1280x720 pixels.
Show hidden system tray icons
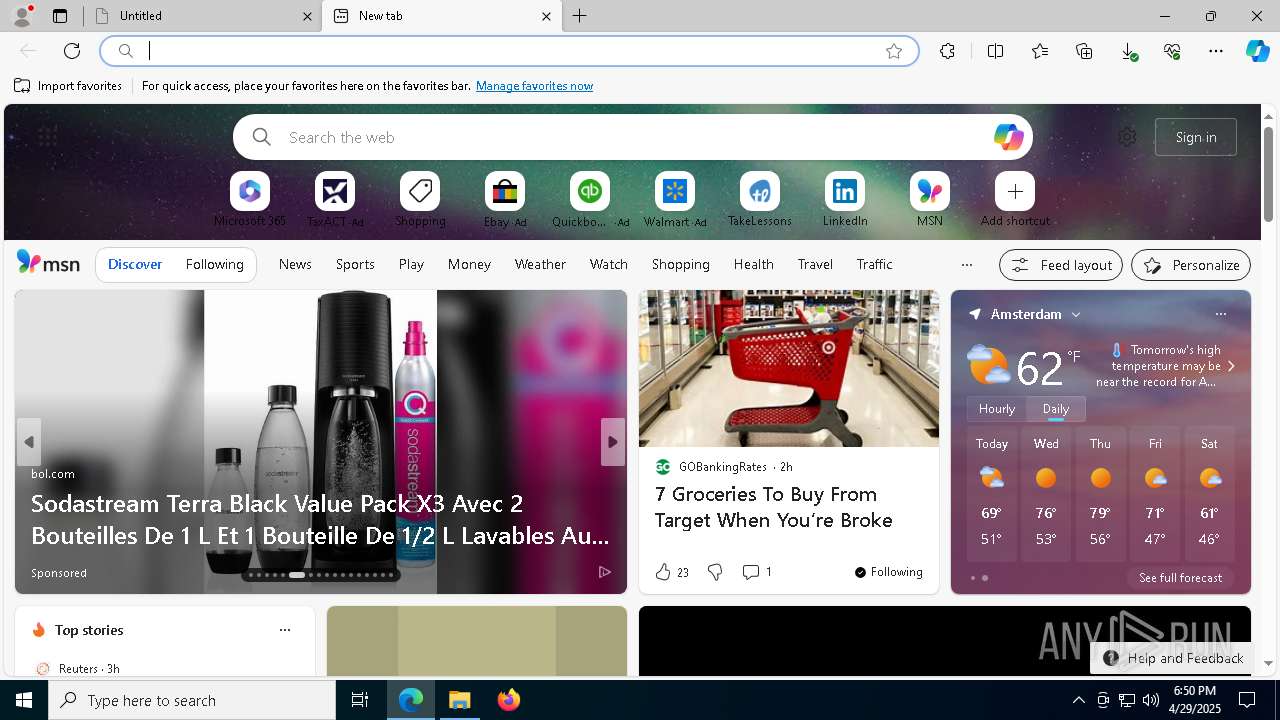tap(1078, 700)
